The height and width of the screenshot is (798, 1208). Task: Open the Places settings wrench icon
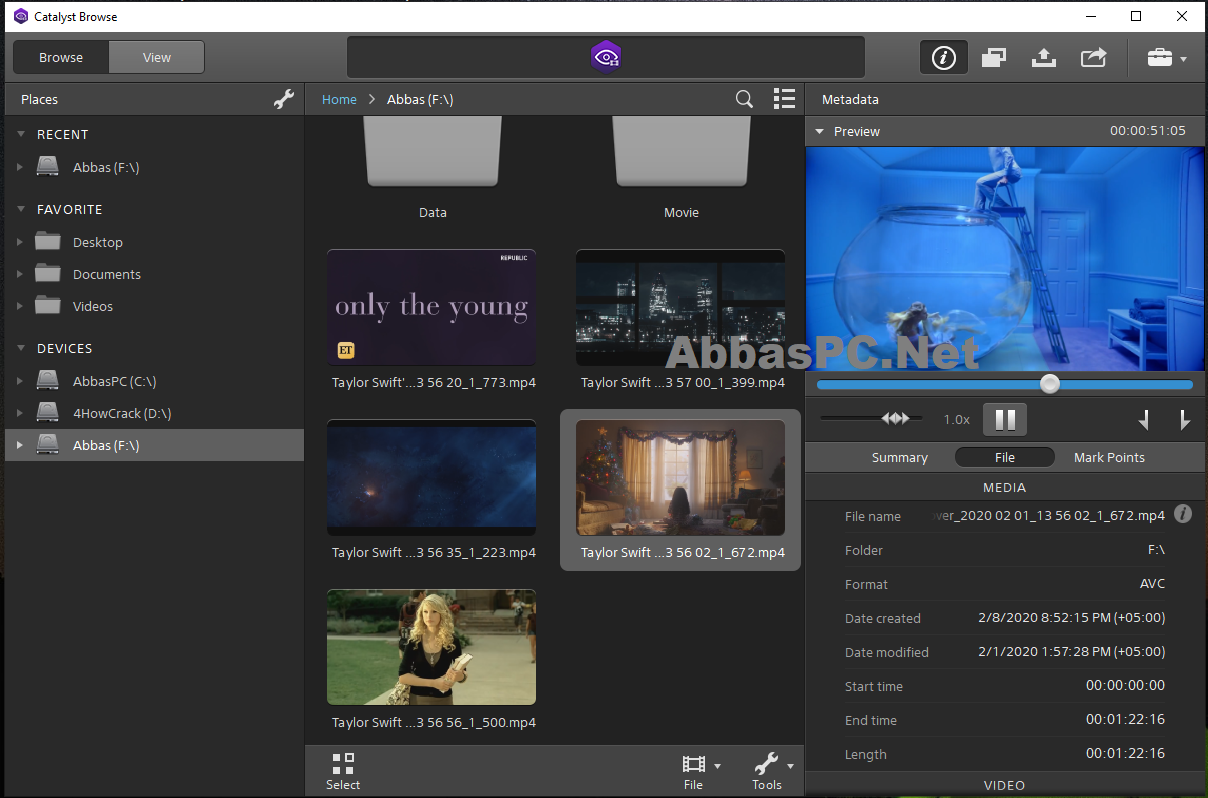pyautogui.click(x=284, y=99)
